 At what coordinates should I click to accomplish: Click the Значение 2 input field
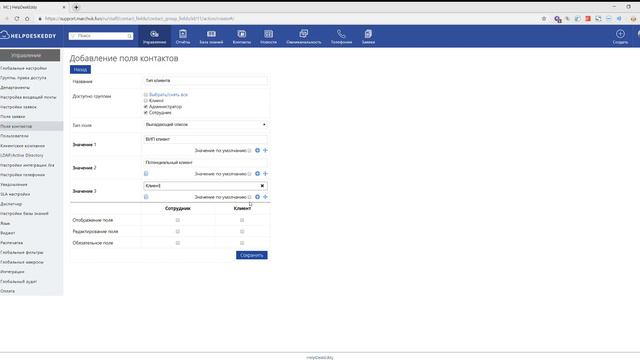point(205,162)
